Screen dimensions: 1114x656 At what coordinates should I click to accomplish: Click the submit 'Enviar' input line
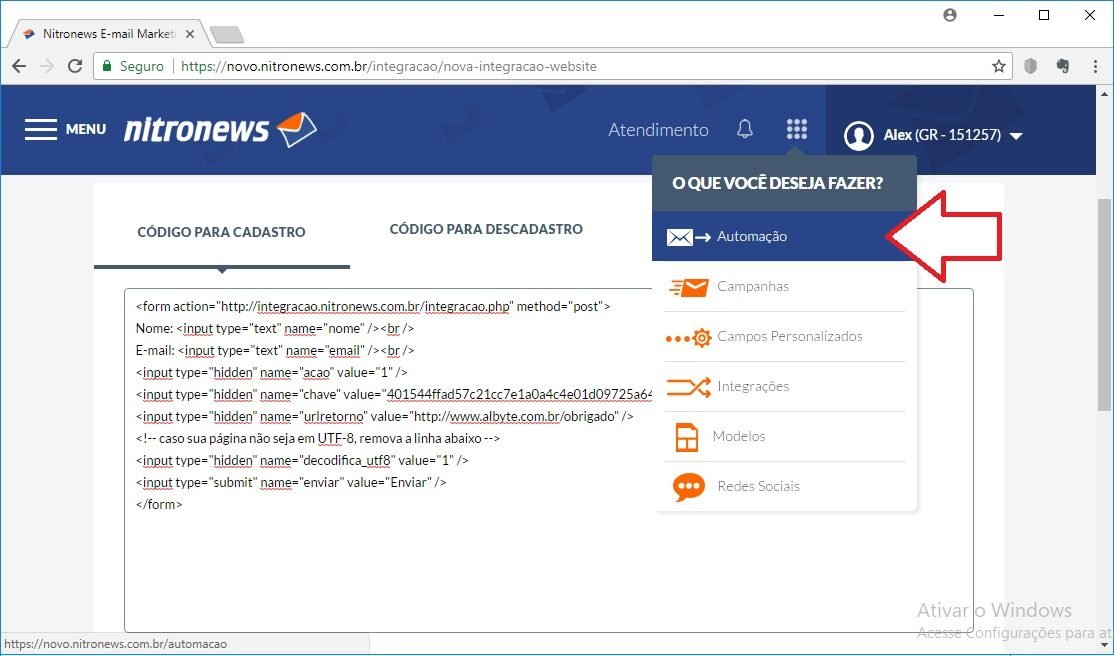click(x=291, y=482)
